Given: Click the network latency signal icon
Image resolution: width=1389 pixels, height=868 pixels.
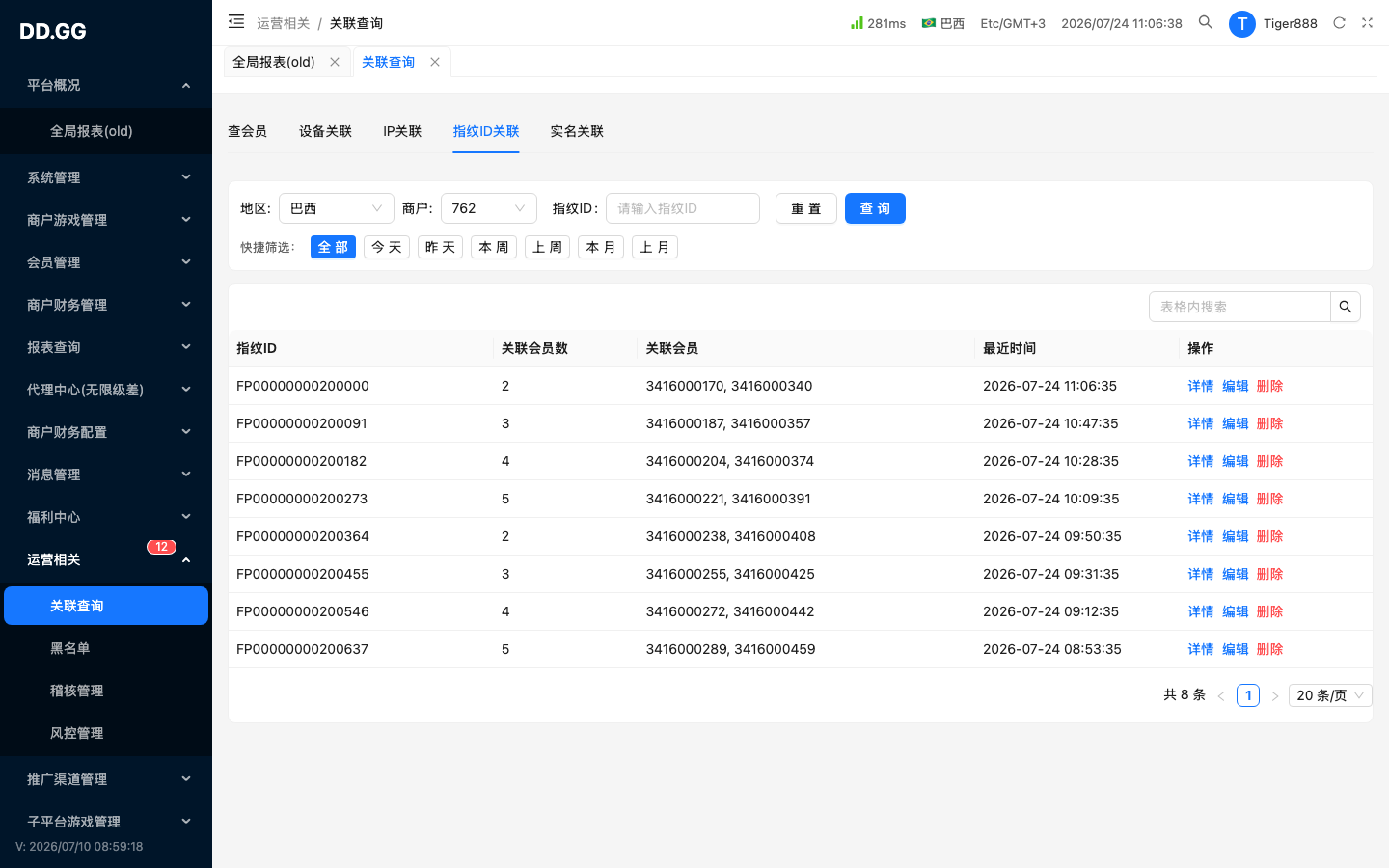Looking at the screenshot, I should 857,22.
